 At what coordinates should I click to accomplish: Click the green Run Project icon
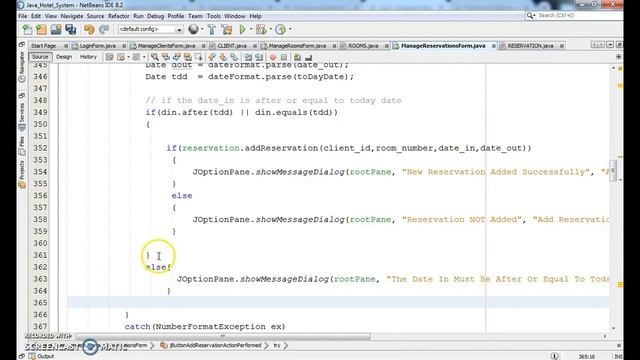point(242,29)
